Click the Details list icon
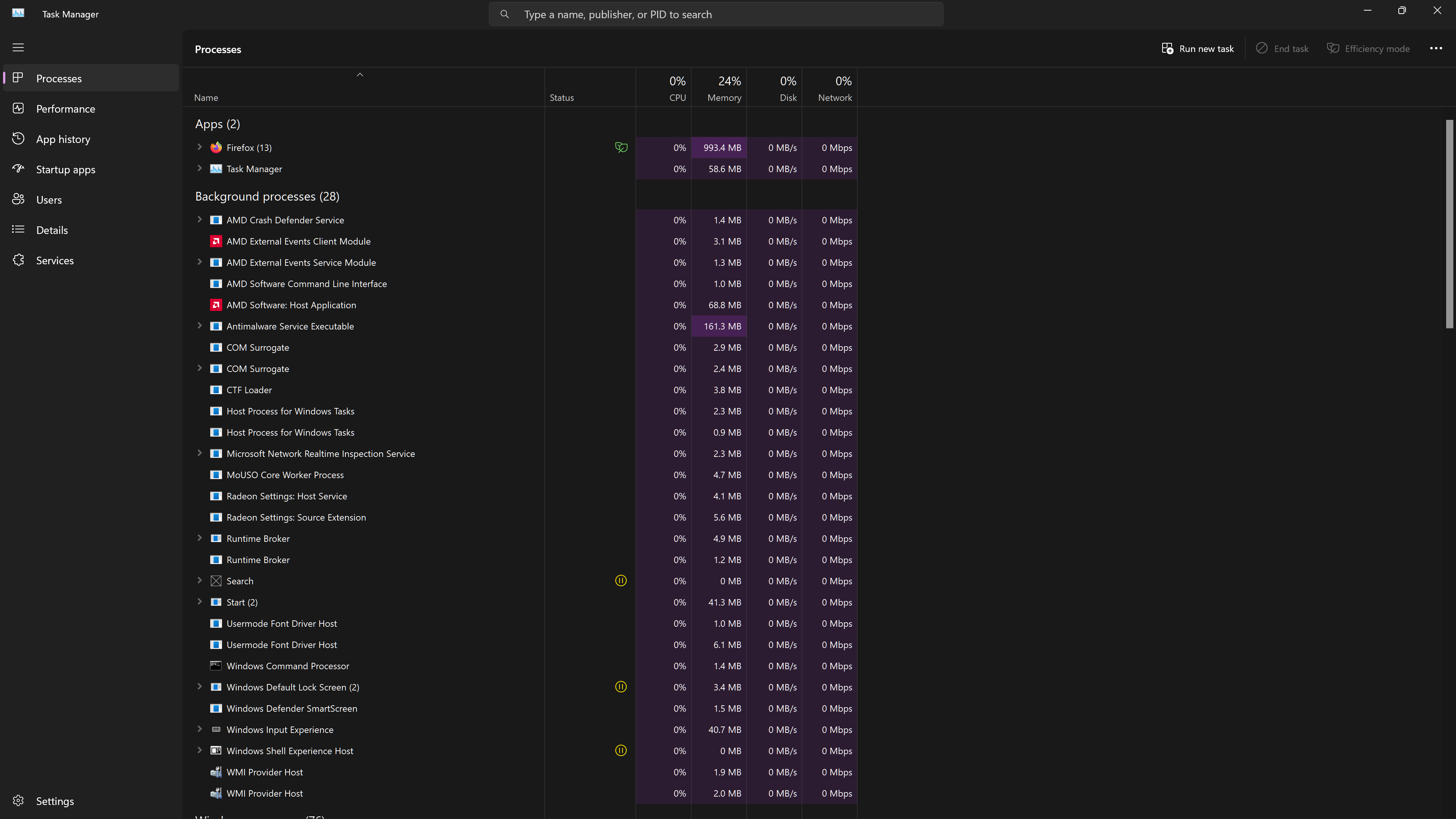 [18, 229]
